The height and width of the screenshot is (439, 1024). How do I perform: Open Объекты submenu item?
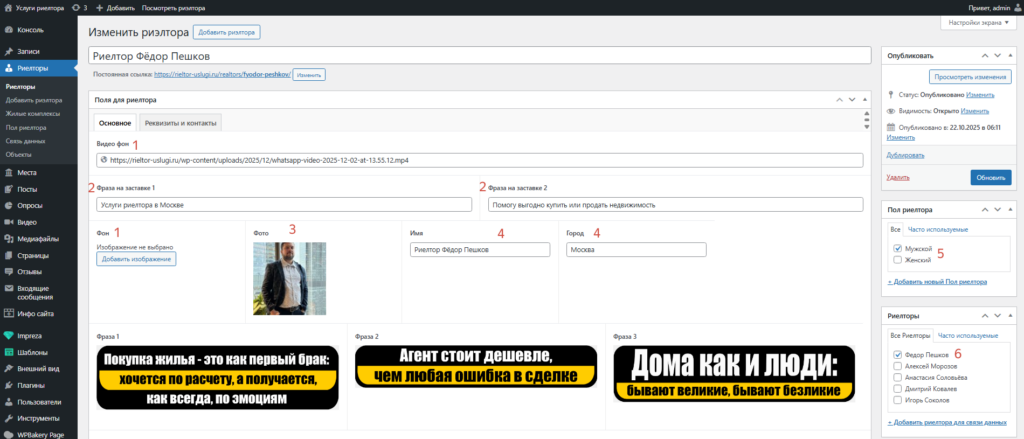(x=18, y=155)
